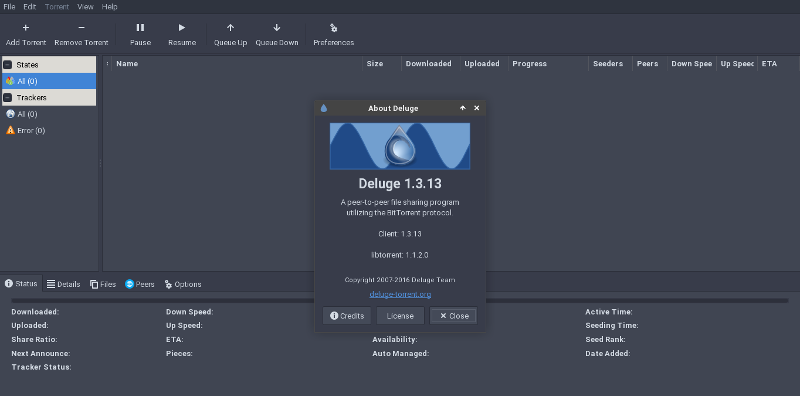This screenshot has width=800, height=396.
Task: Click the Queue Down arrow
Action: click(x=277, y=28)
